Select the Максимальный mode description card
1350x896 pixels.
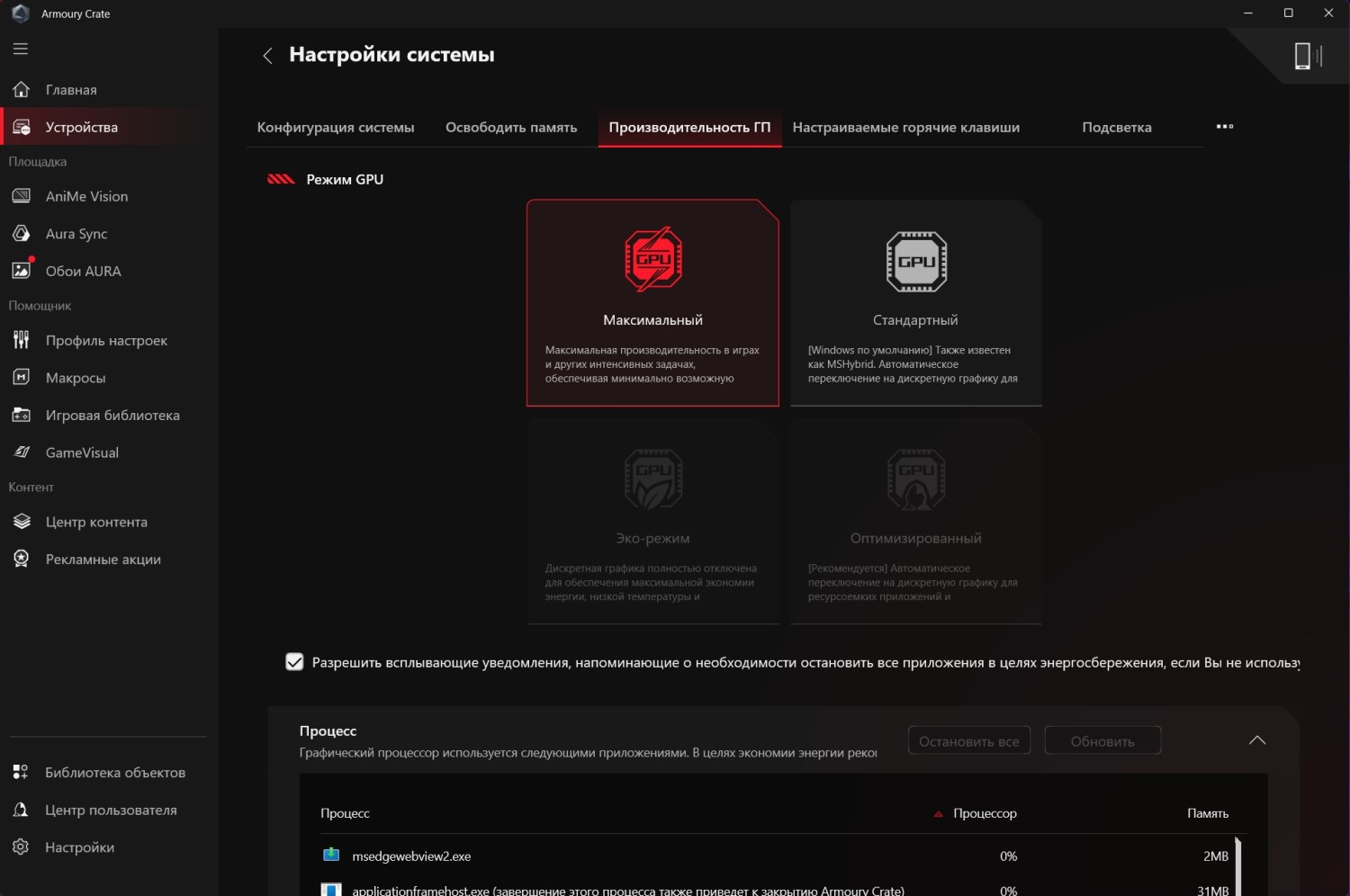[652, 364]
